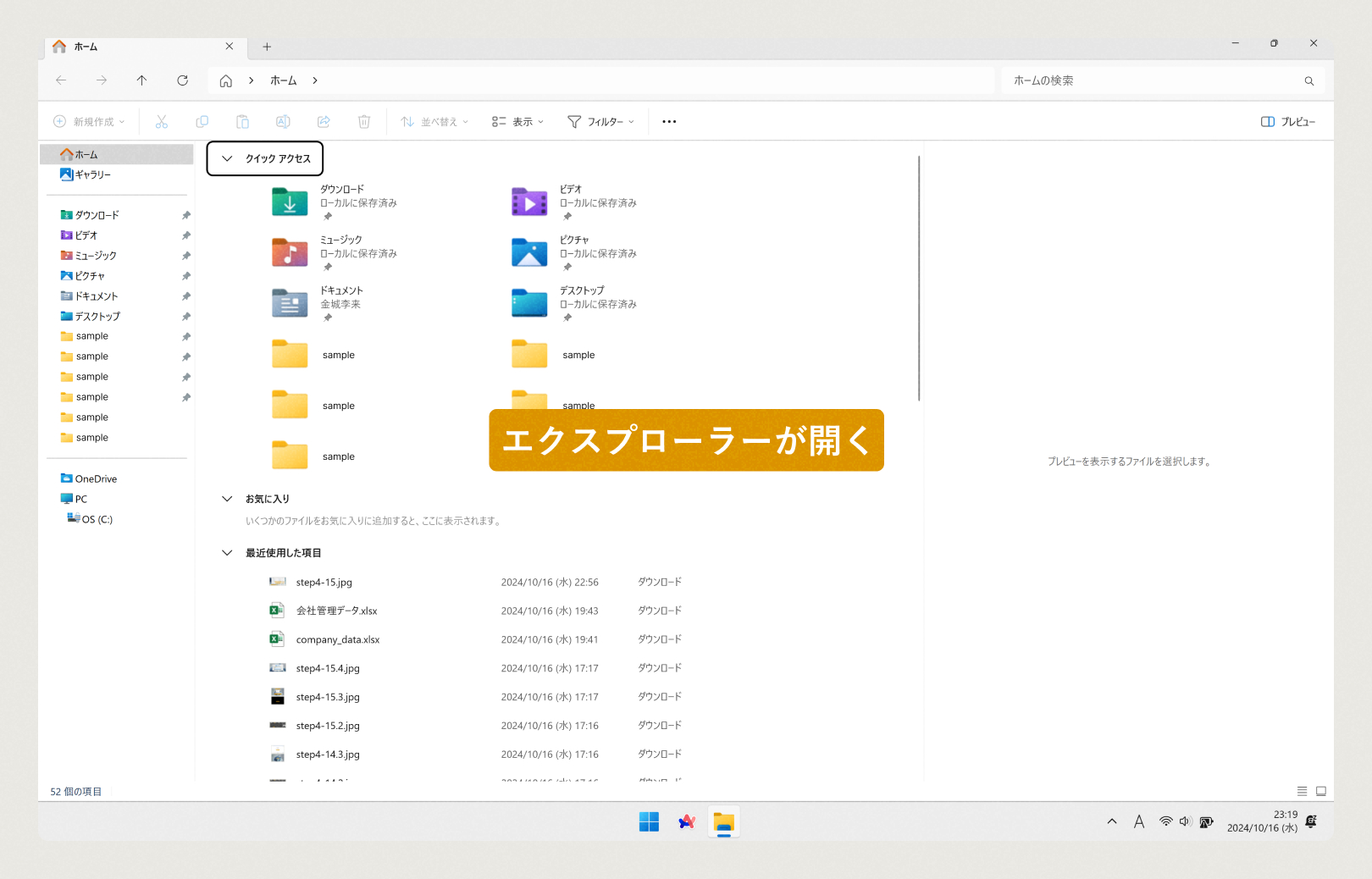Go back with the left arrow
The image size is (1372, 879).
point(61,80)
